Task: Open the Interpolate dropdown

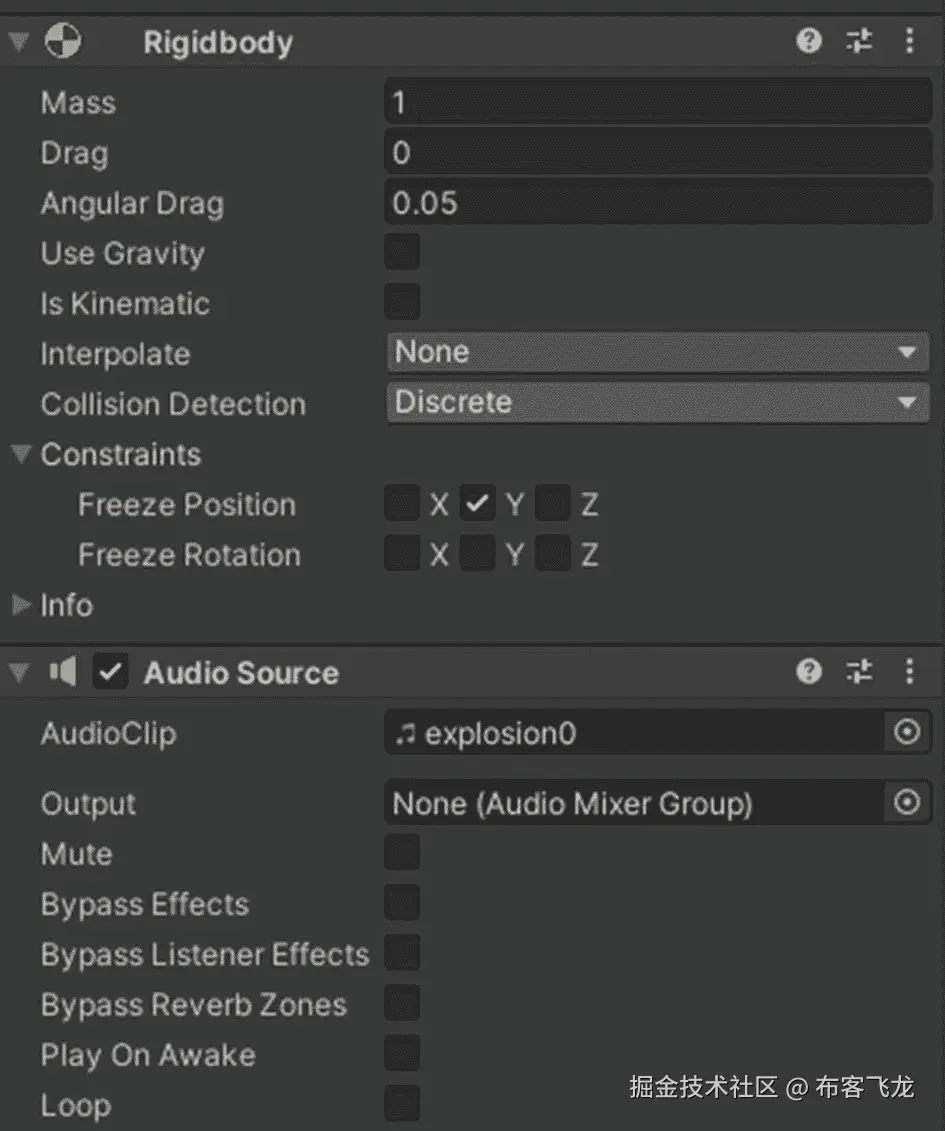Action: (x=657, y=352)
